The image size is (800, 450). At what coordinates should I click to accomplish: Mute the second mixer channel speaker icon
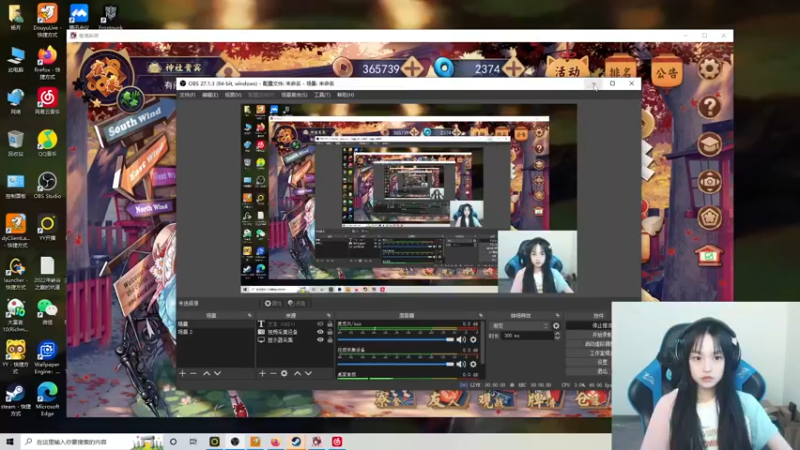[461, 364]
